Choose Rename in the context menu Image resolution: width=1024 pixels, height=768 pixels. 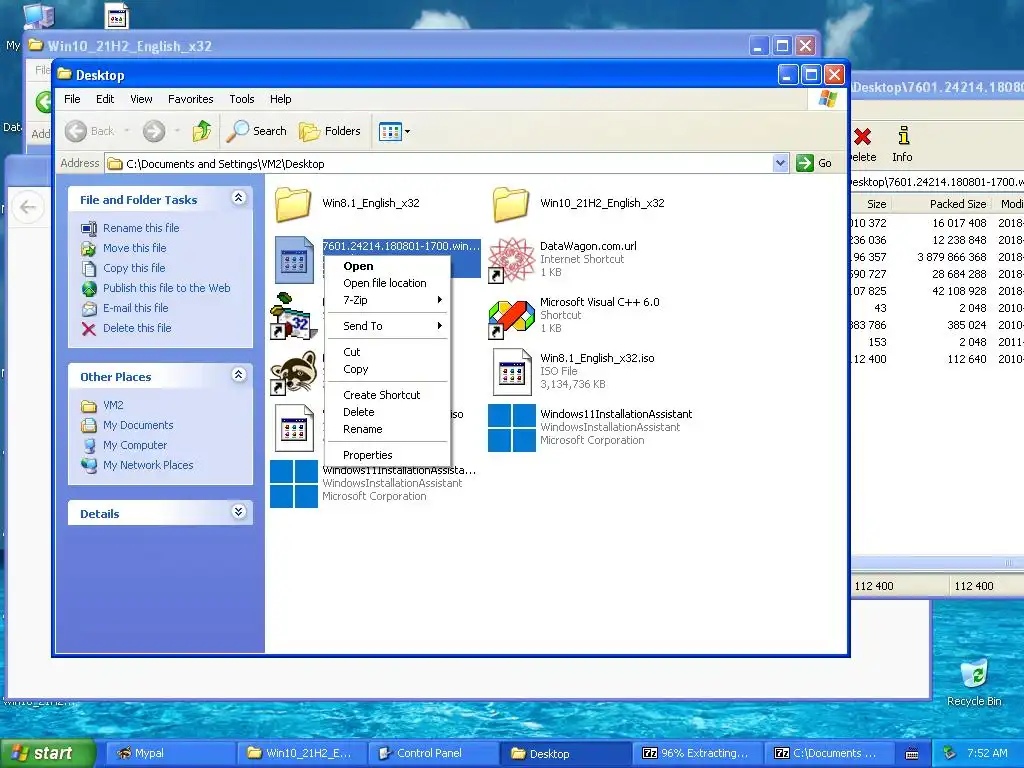tap(387, 429)
